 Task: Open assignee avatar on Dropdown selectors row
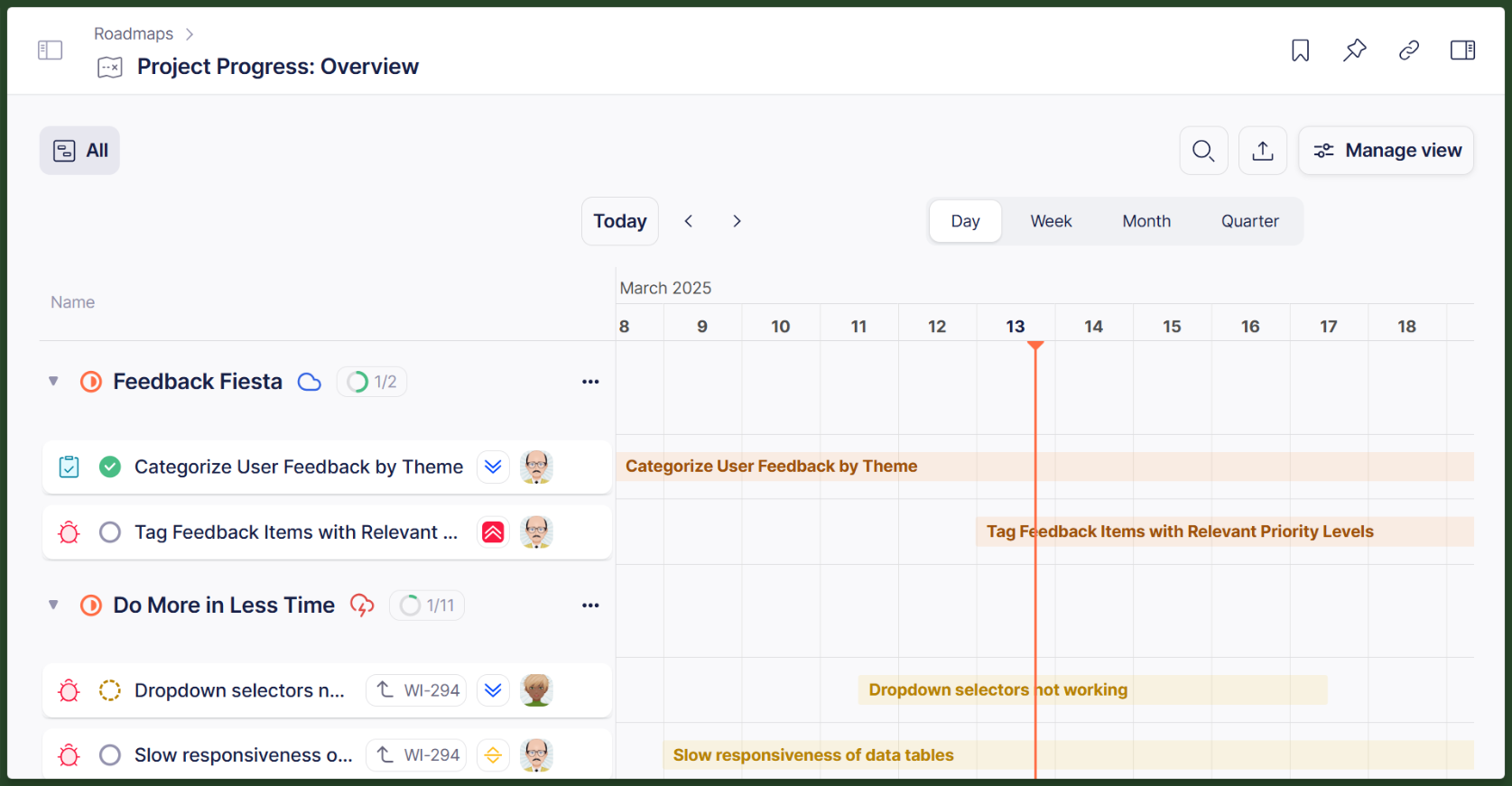tap(536, 691)
